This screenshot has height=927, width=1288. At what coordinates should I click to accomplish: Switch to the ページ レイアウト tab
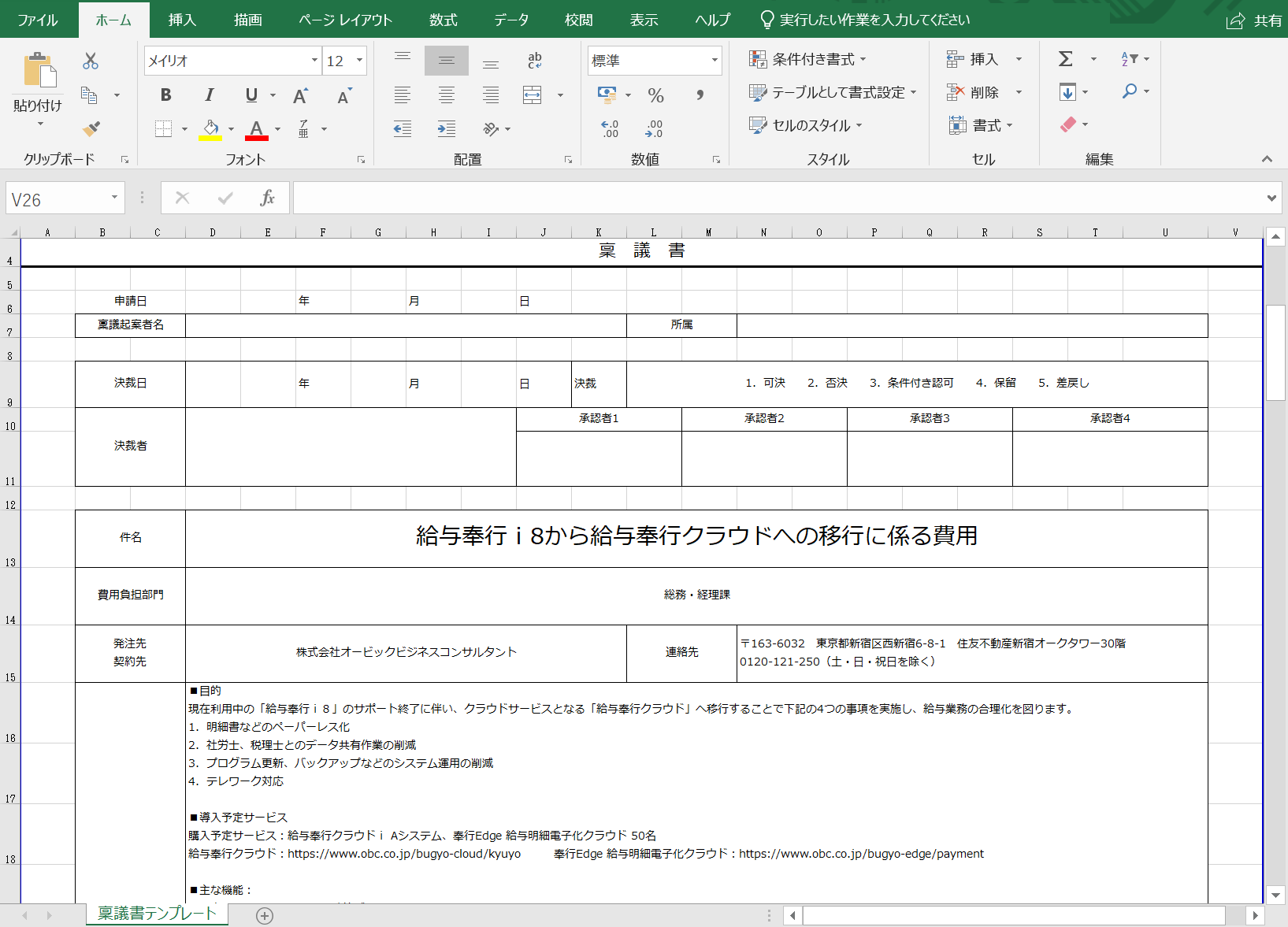pos(345,20)
